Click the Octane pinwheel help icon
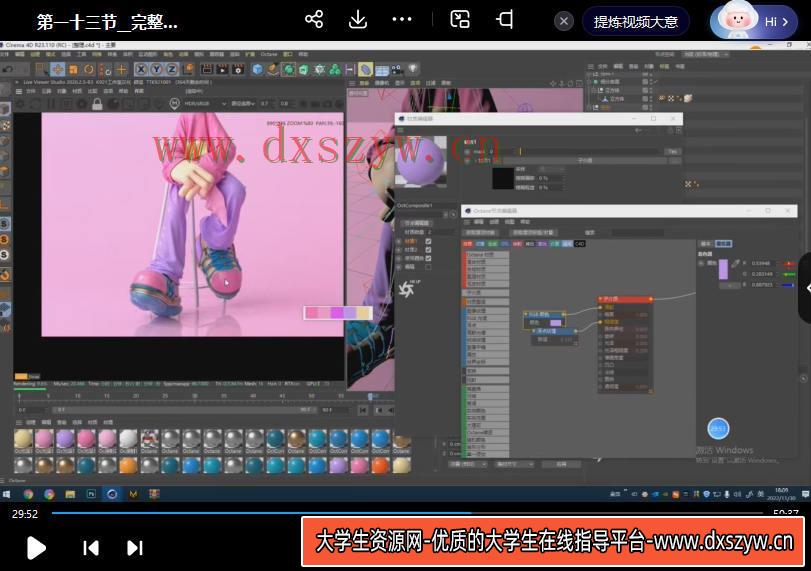 point(406,289)
